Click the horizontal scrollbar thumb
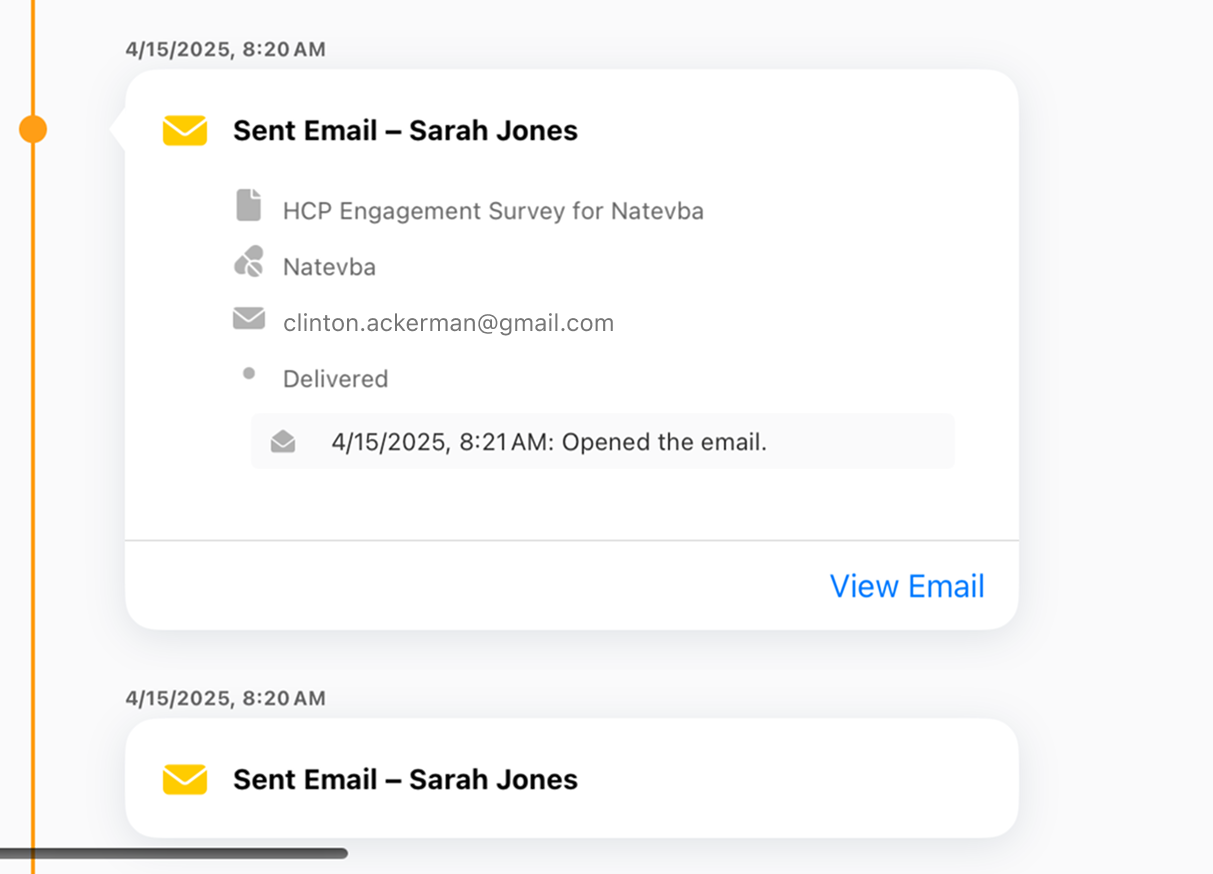The height and width of the screenshot is (874, 1213). pos(174,854)
